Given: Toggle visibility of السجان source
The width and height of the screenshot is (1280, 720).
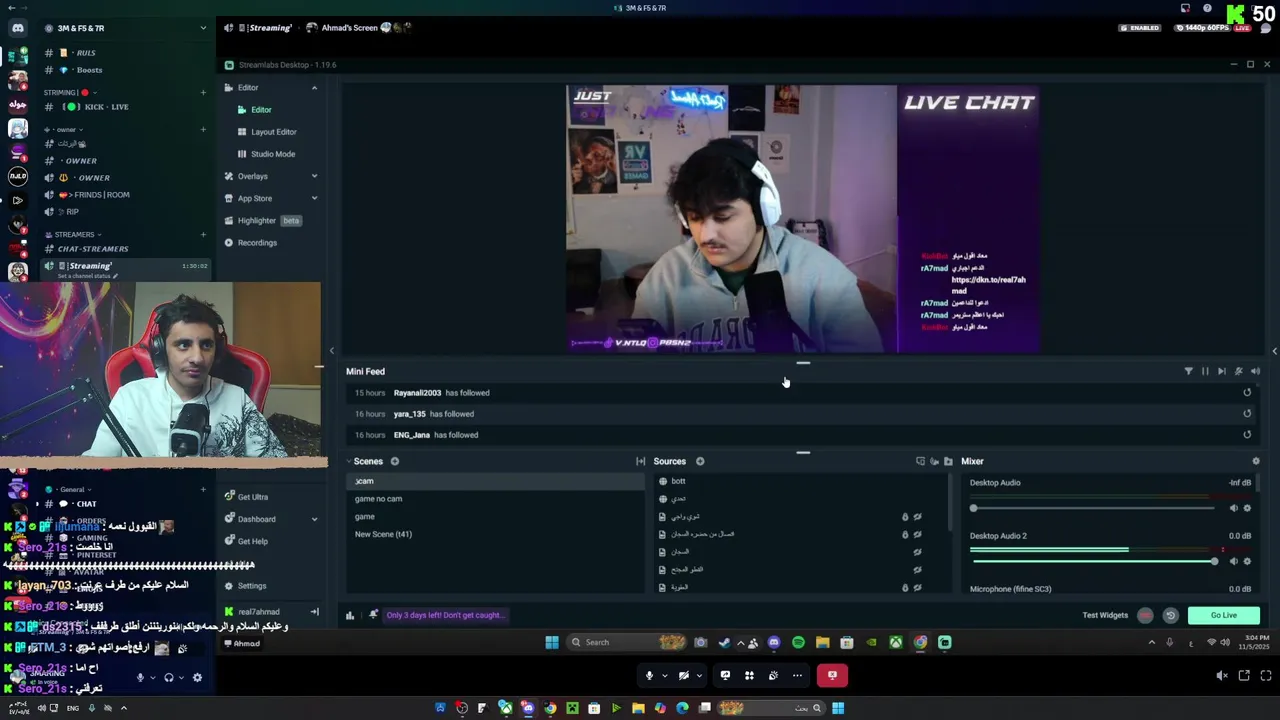Looking at the screenshot, I should click(917, 552).
